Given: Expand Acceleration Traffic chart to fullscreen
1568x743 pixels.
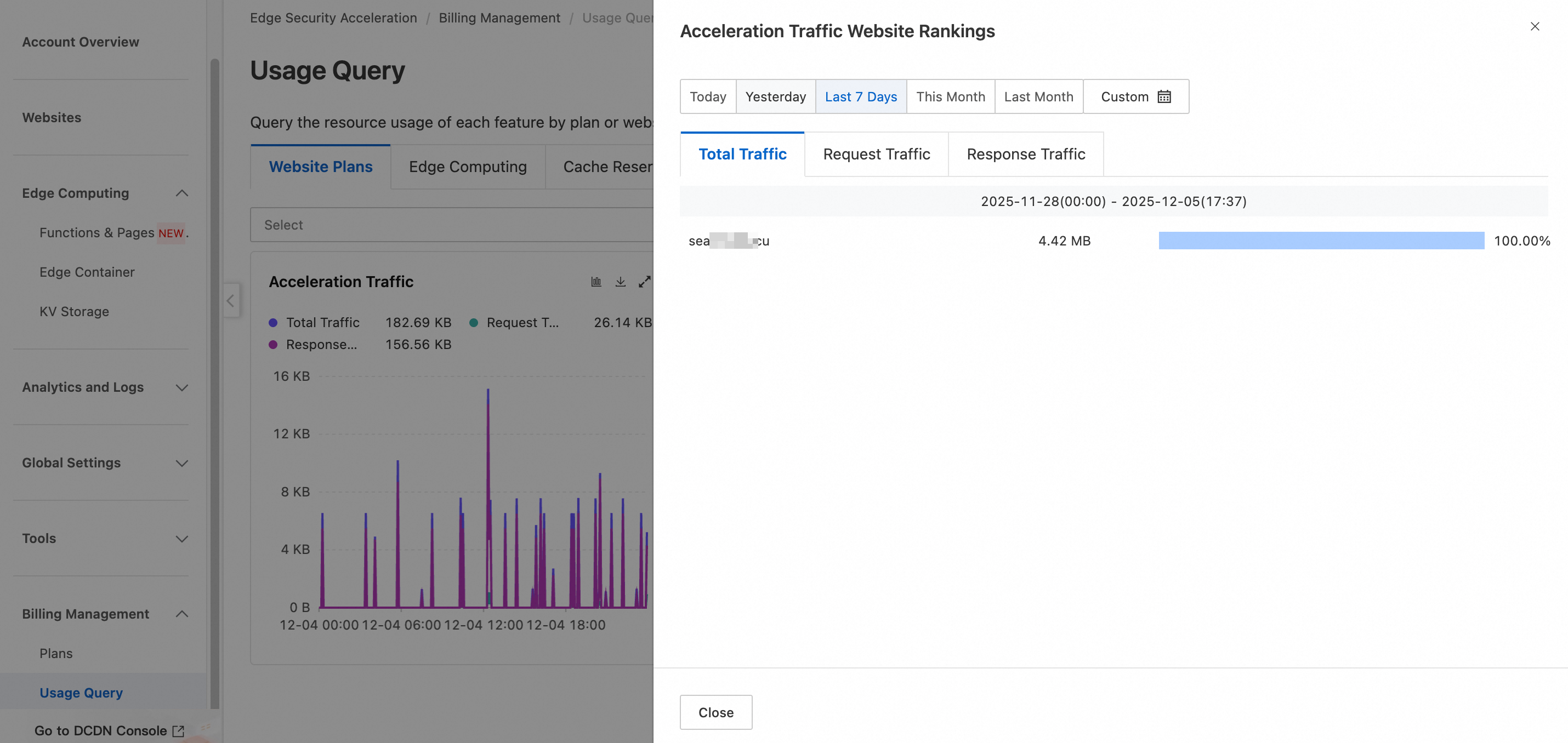Looking at the screenshot, I should 644,282.
